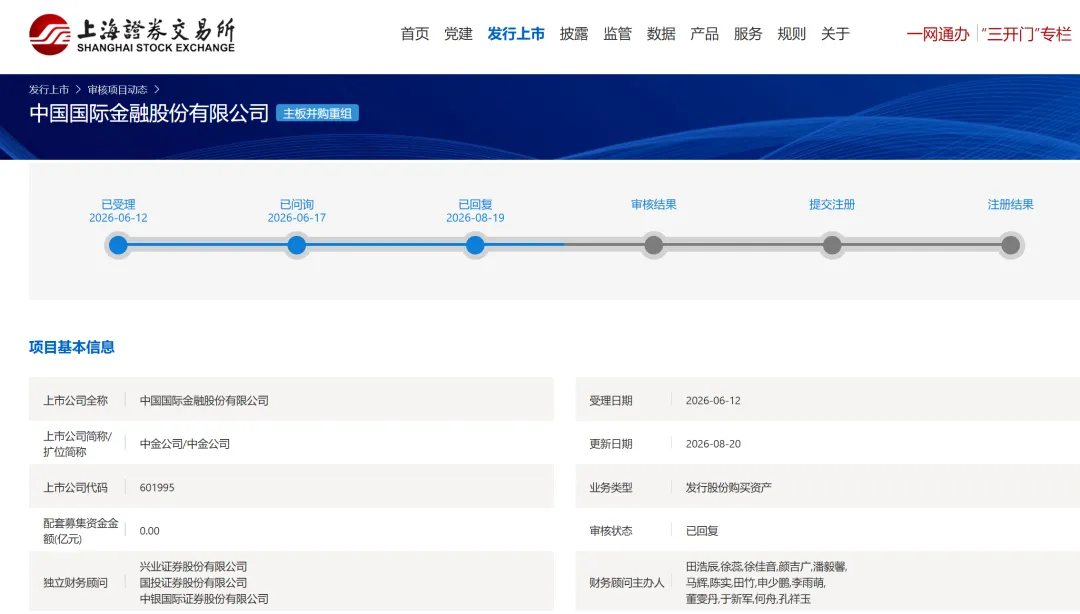Click the 业务类型 field label
This screenshot has height=614, width=1080.
(610, 487)
